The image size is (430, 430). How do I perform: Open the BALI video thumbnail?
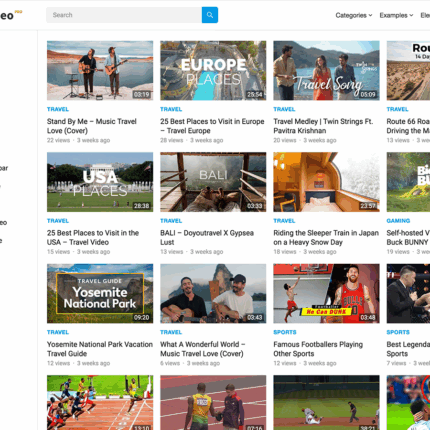pos(213,182)
